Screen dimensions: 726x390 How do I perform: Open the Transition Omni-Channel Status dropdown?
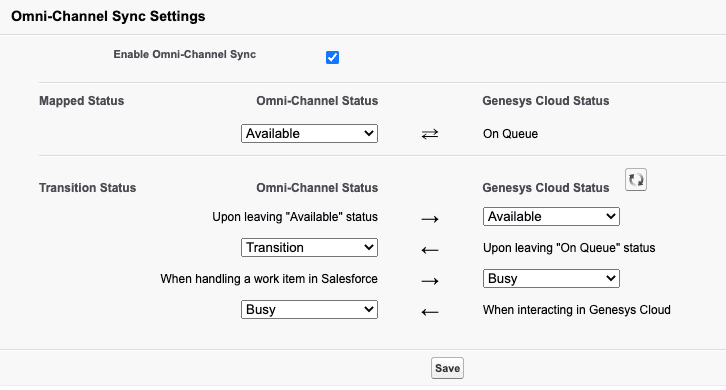(309, 247)
